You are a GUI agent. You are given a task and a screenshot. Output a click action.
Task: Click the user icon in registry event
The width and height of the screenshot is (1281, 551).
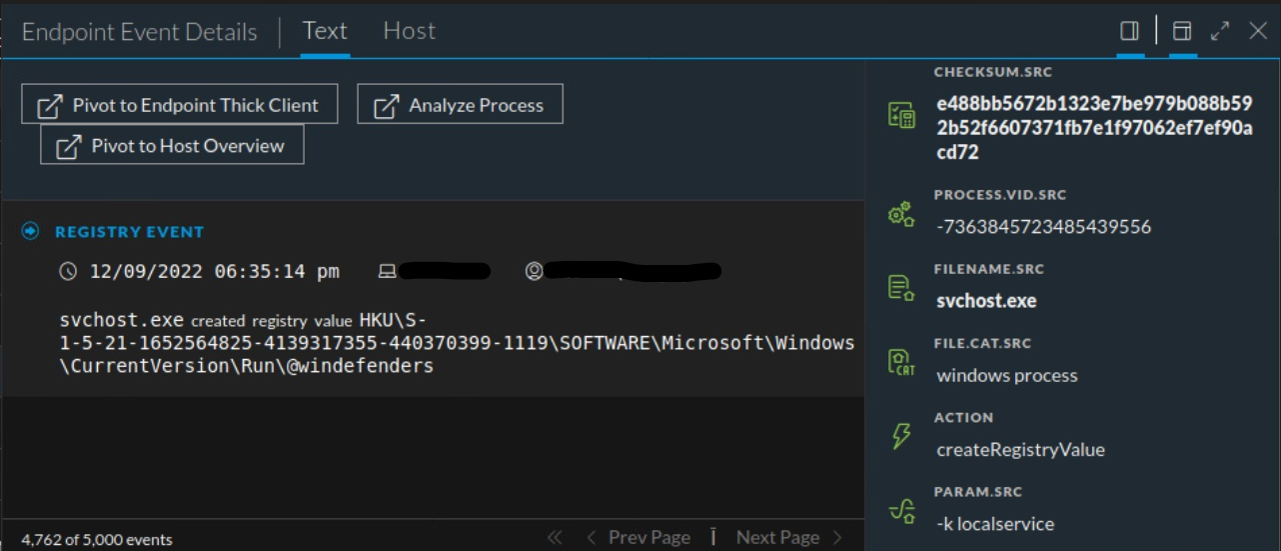[535, 271]
